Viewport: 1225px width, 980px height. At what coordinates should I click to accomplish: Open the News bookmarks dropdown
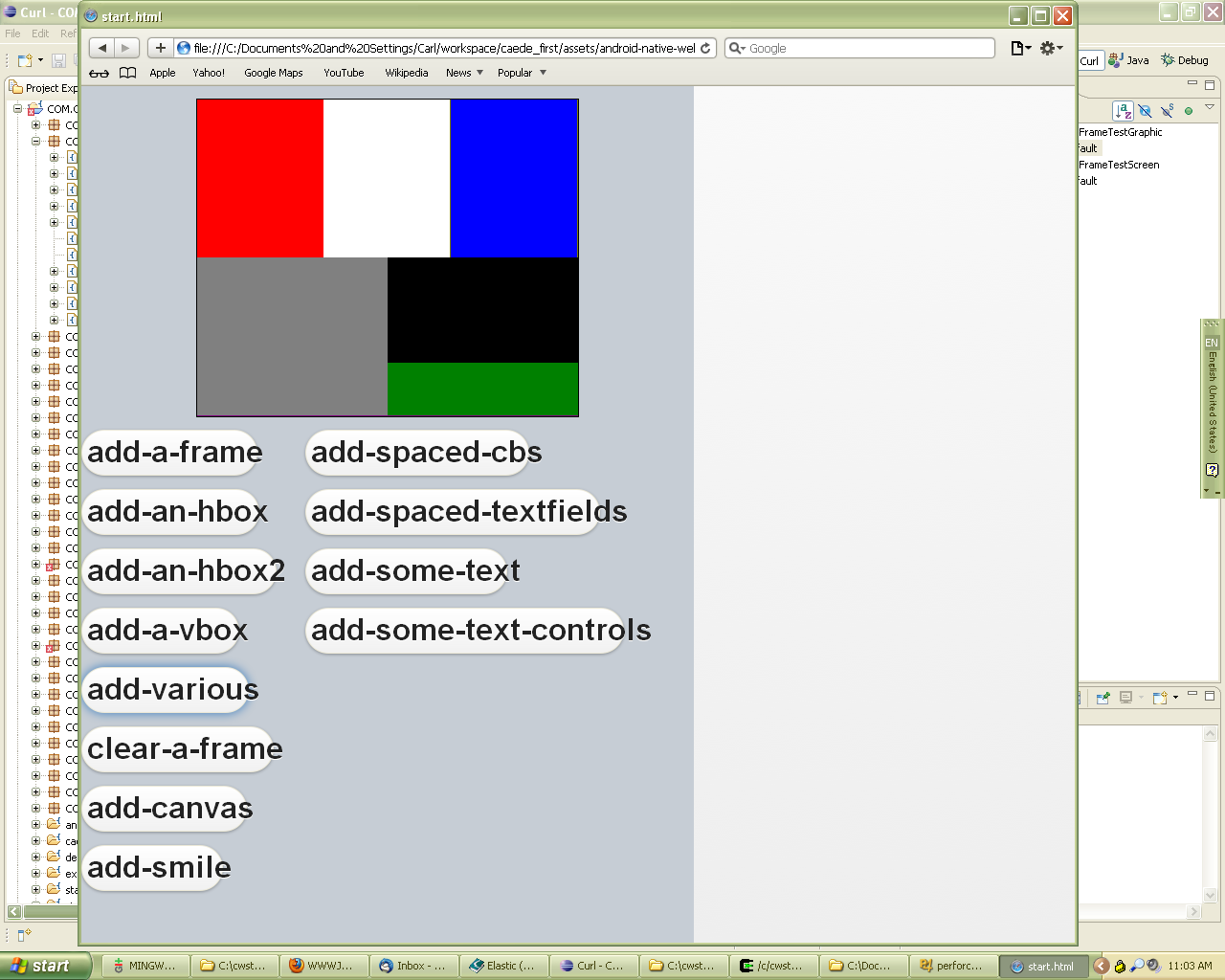tap(464, 73)
